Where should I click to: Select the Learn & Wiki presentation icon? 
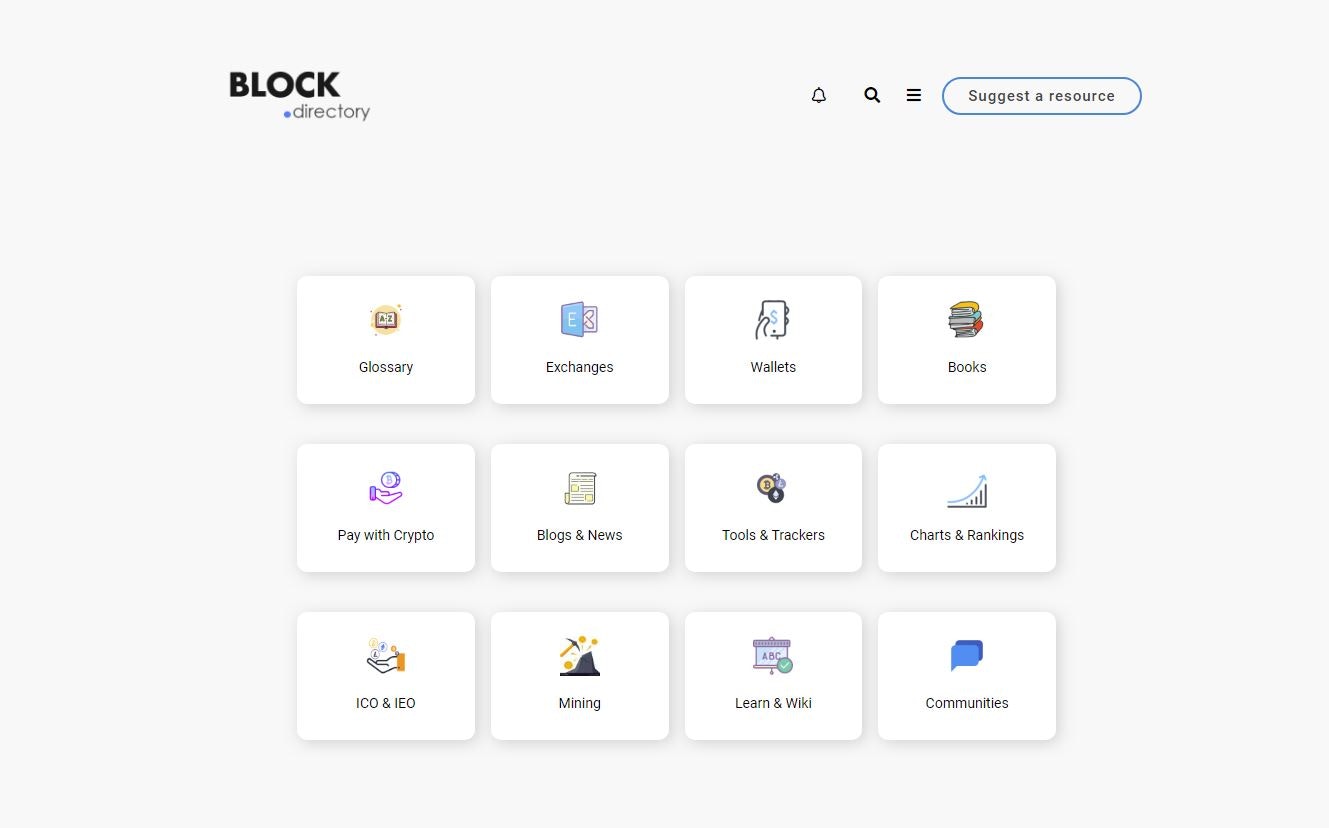tap(773, 655)
